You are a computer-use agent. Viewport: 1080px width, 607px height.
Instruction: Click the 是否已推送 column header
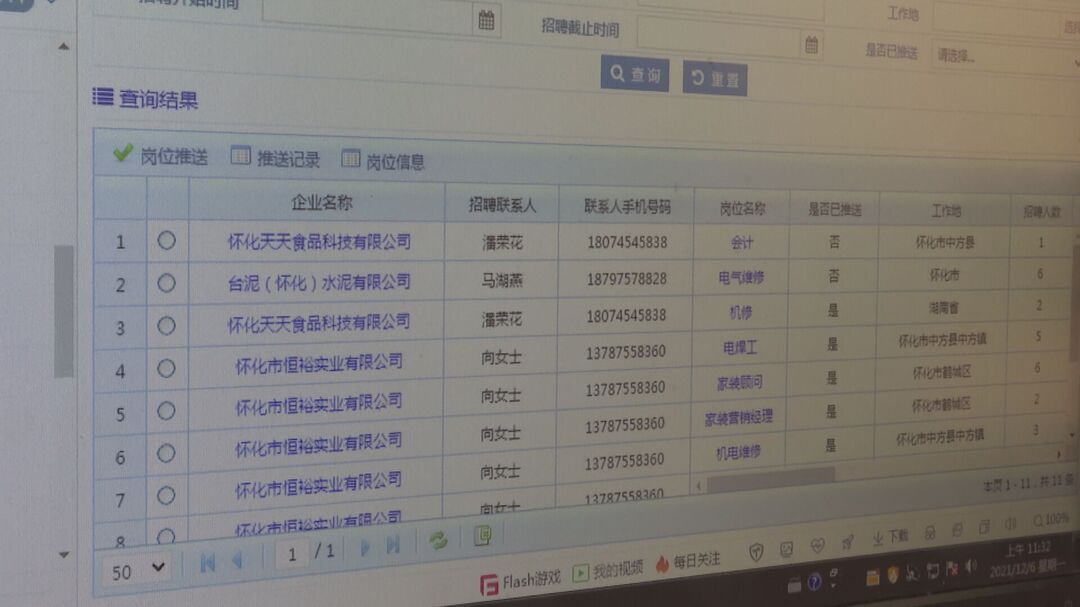[835, 209]
